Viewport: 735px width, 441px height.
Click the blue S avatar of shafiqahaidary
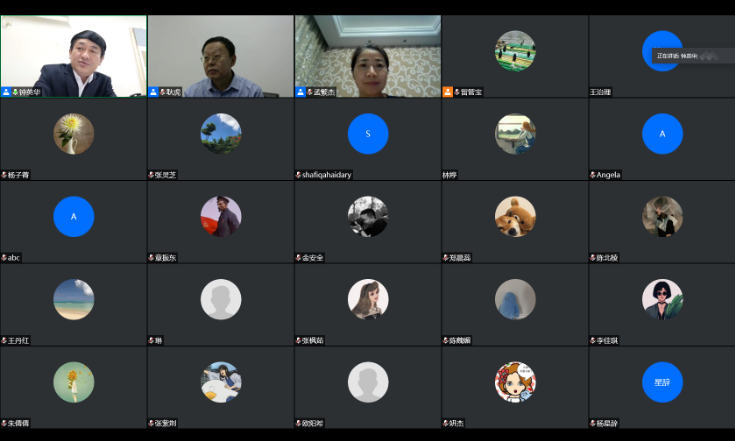[367, 133]
